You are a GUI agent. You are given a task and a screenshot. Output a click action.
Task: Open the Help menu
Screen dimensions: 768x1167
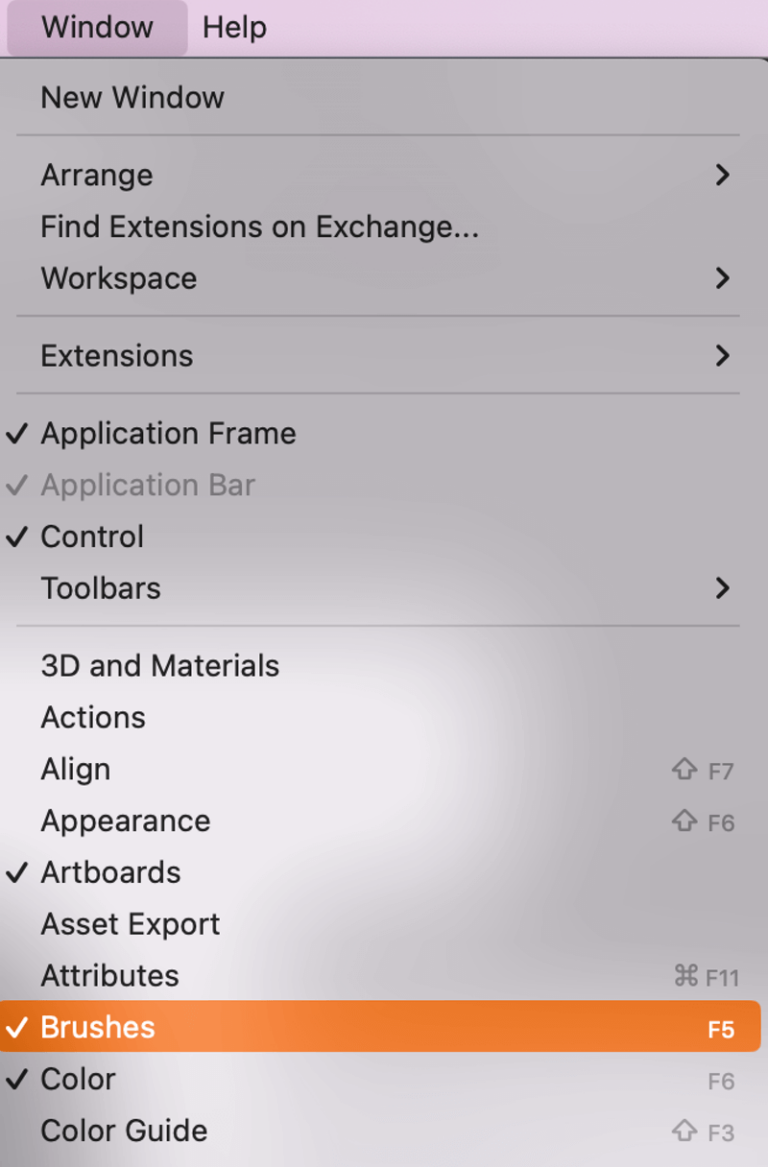tap(233, 27)
